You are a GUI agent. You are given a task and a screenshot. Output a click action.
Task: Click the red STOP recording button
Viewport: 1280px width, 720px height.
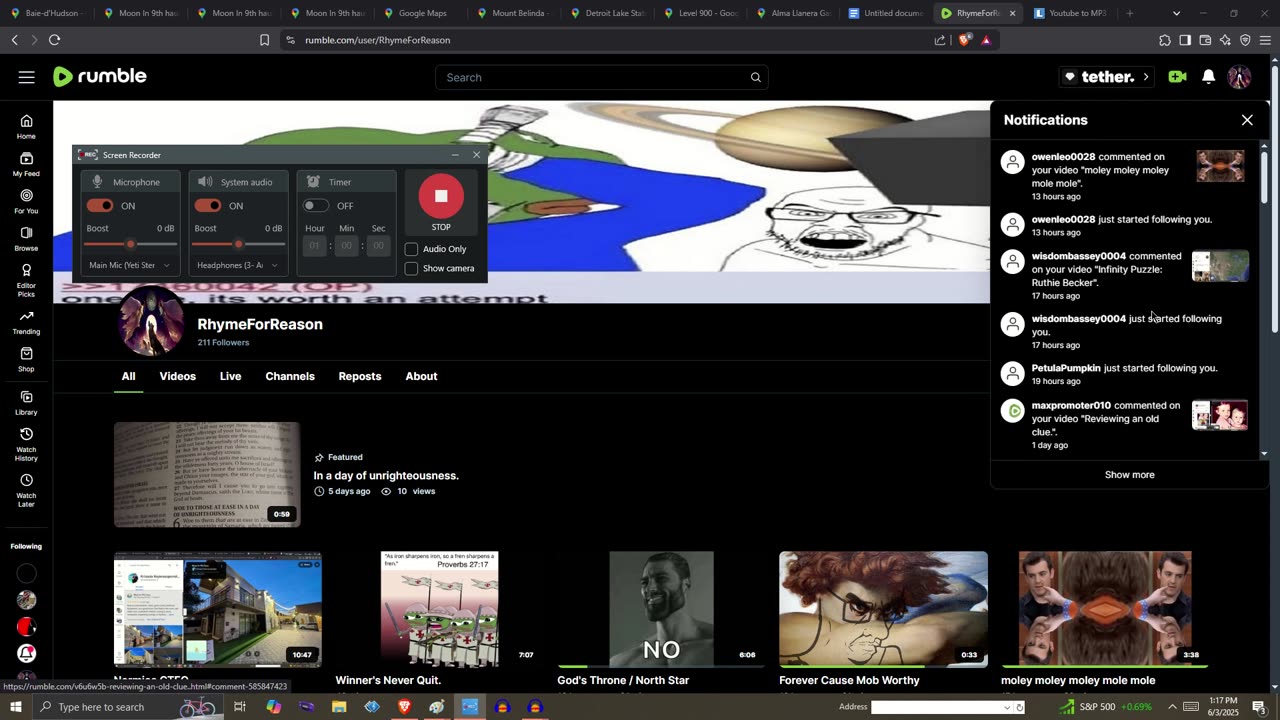click(x=441, y=197)
